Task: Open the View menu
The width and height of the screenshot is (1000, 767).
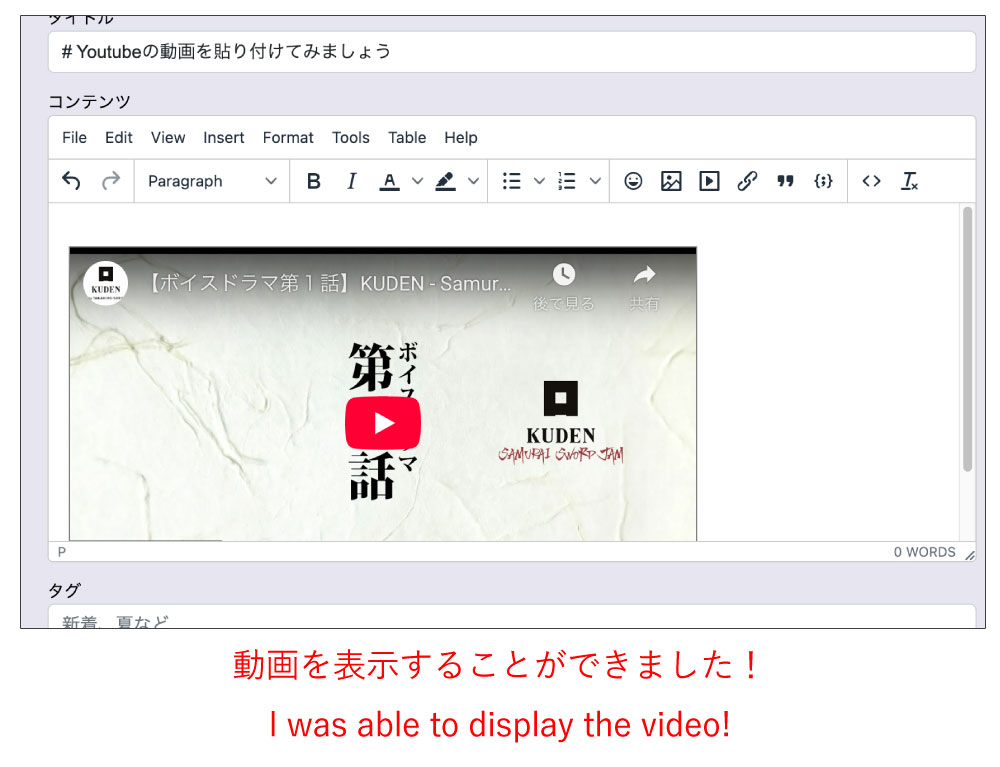Action: (168, 138)
